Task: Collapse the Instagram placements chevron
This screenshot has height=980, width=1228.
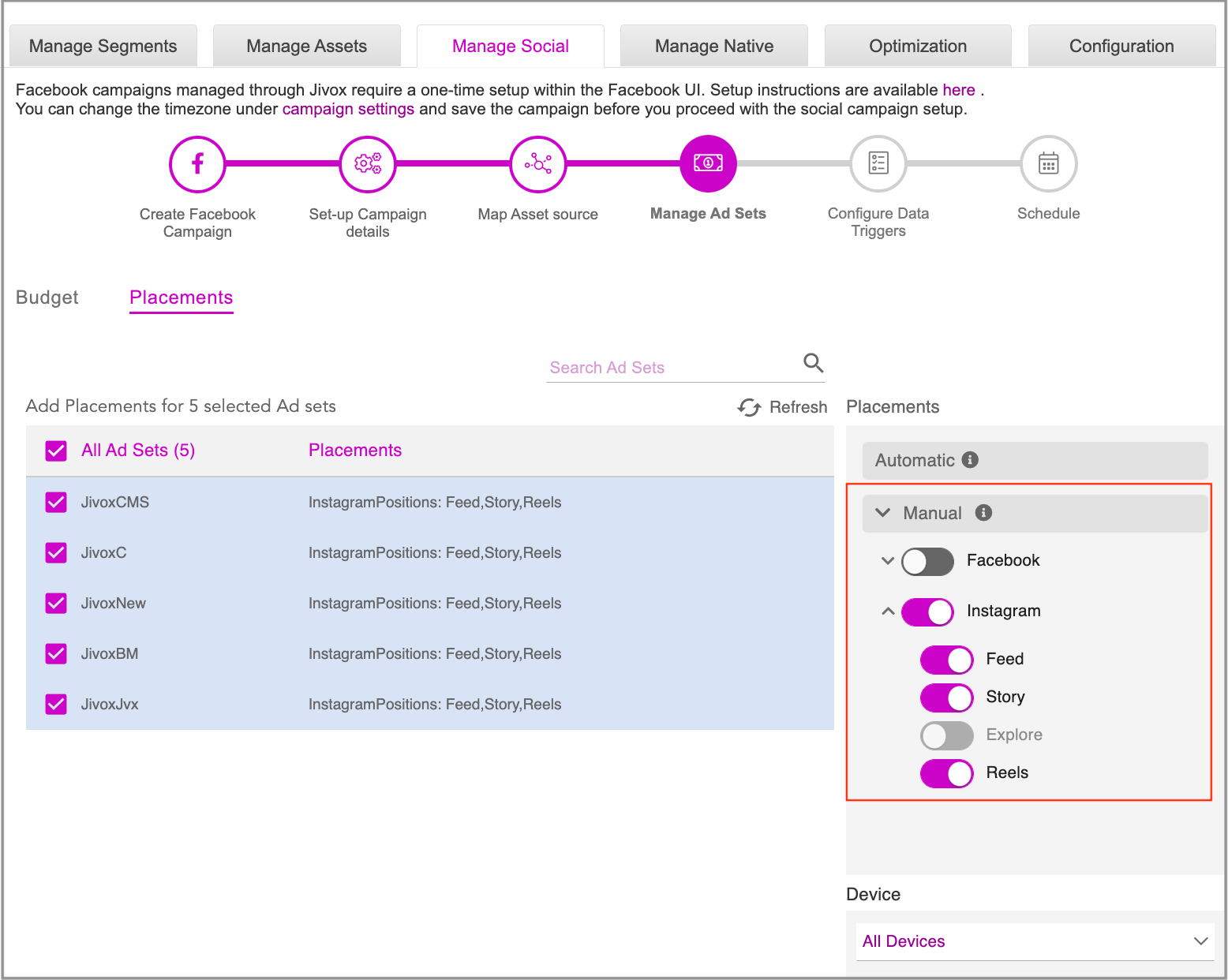Action: [888, 611]
